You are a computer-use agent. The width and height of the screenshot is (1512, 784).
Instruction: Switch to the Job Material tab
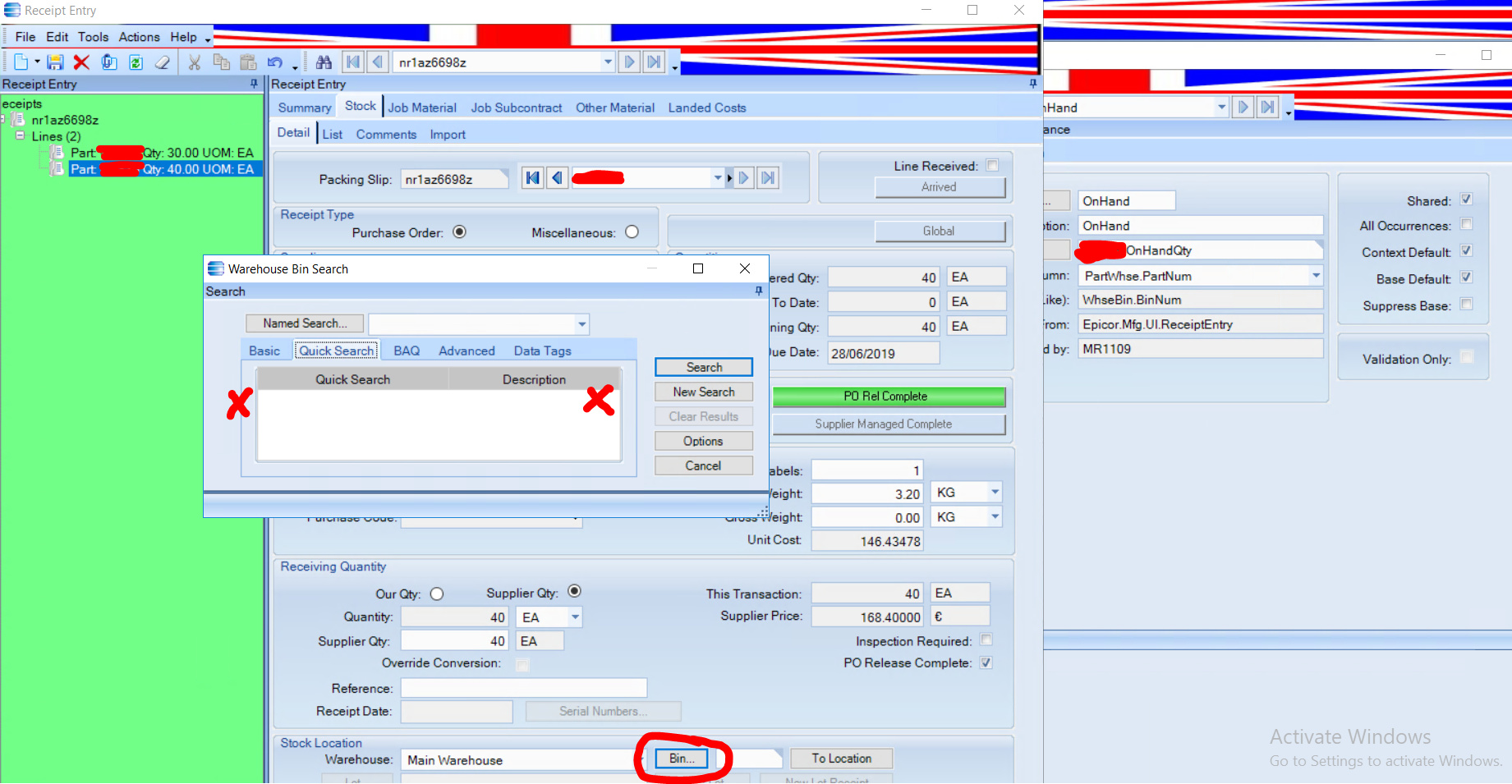(x=422, y=108)
